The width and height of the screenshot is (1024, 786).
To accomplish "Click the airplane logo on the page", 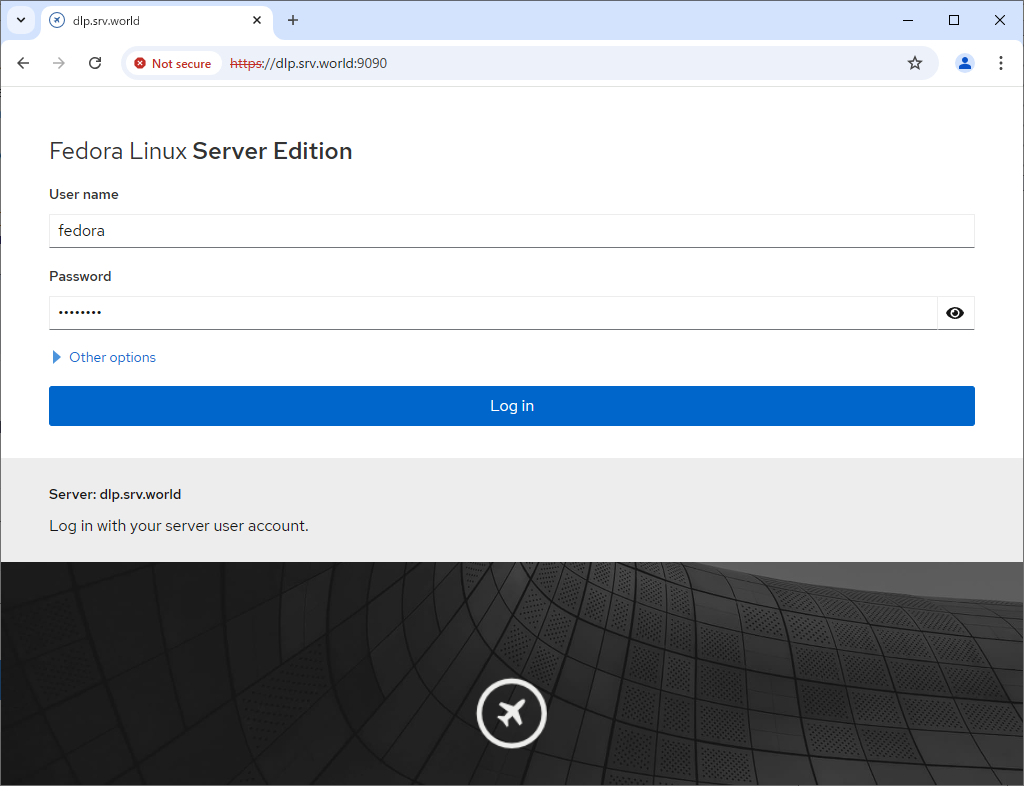I will click(x=511, y=713).
